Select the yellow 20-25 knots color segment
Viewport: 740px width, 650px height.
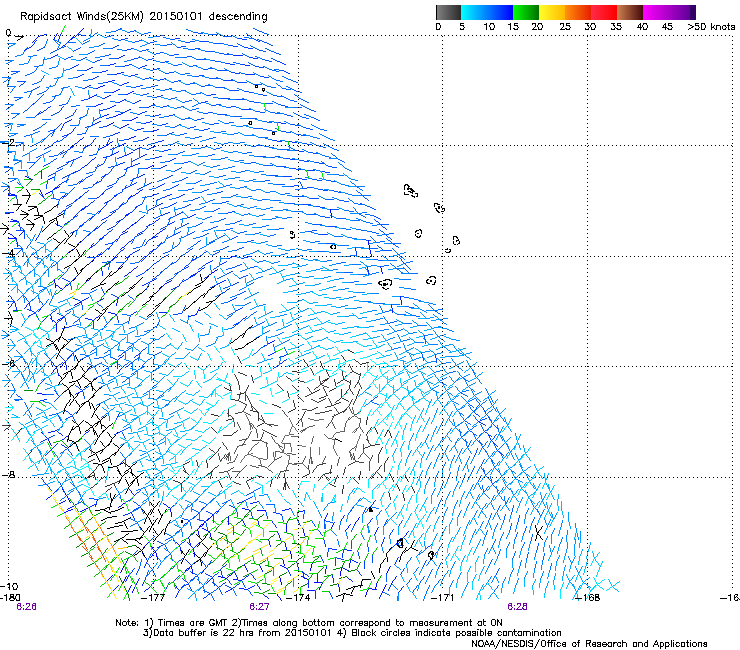(x=552, y=12)
